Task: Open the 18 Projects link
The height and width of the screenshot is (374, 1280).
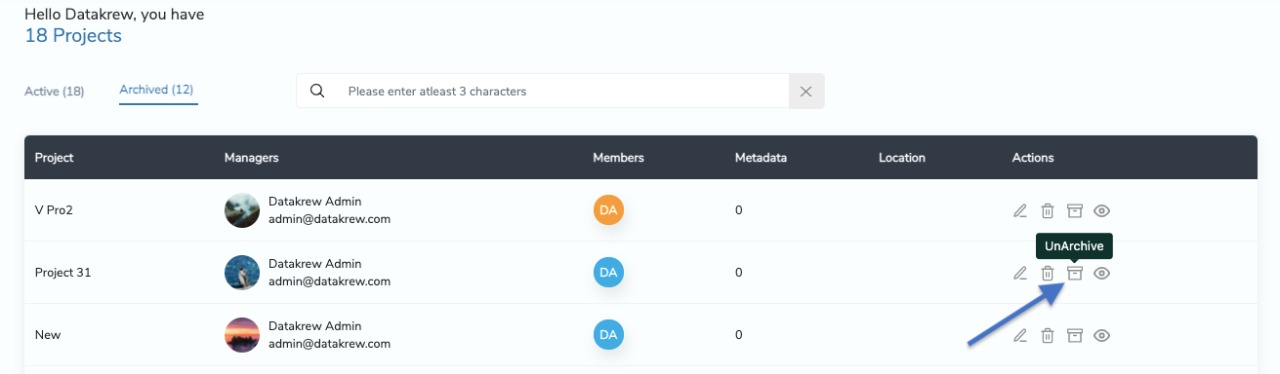Action: [x=73, y=36]
